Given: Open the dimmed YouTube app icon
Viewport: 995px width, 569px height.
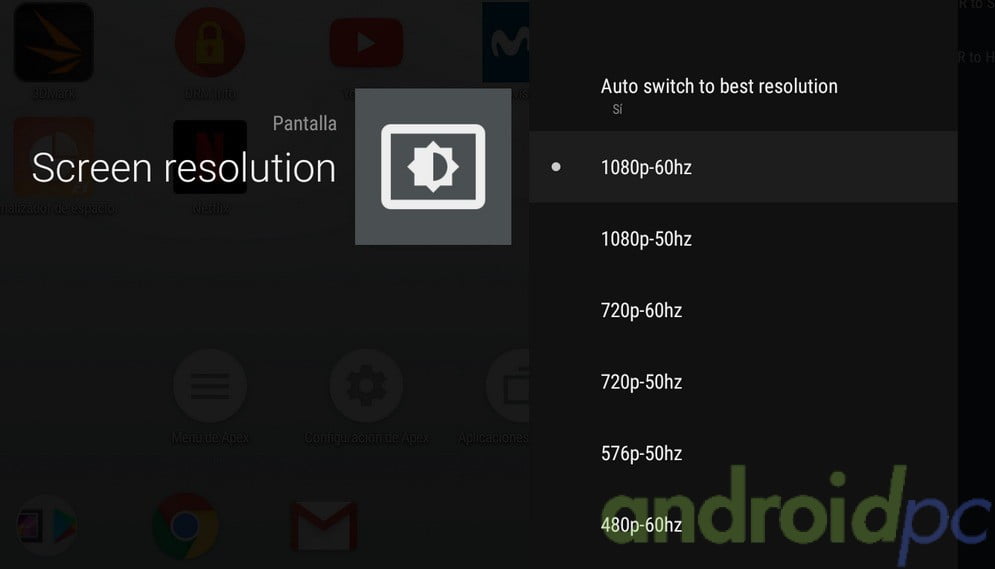Looking at the screenshot, I should coord(366,43).
